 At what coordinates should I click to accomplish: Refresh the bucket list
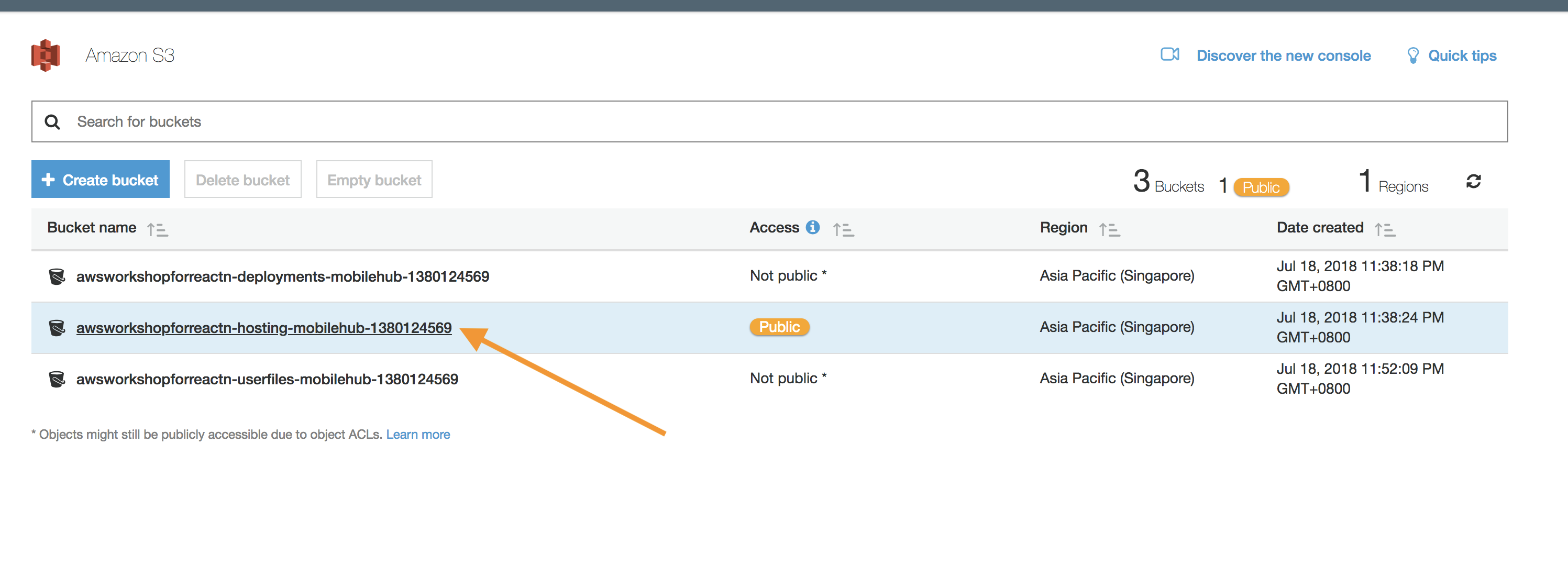[x=1473, y=181]
